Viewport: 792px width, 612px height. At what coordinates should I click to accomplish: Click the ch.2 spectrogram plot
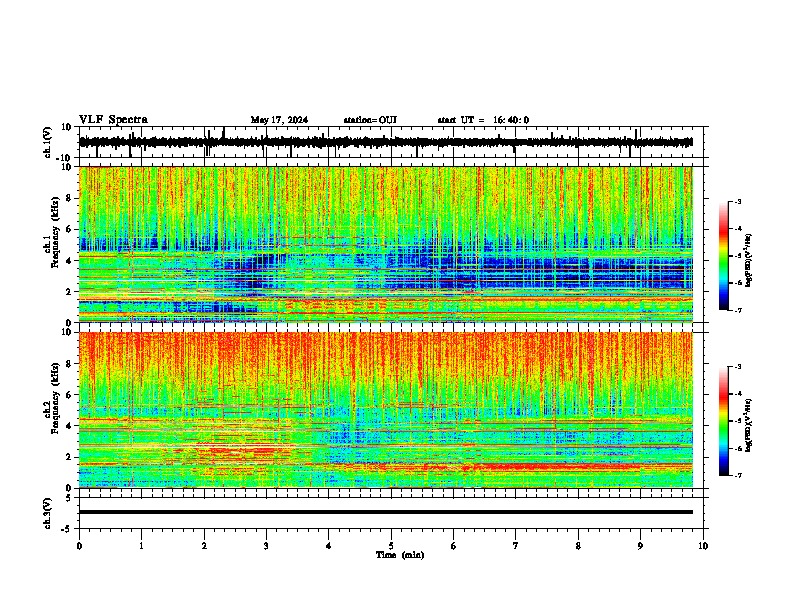coord(385,410)
